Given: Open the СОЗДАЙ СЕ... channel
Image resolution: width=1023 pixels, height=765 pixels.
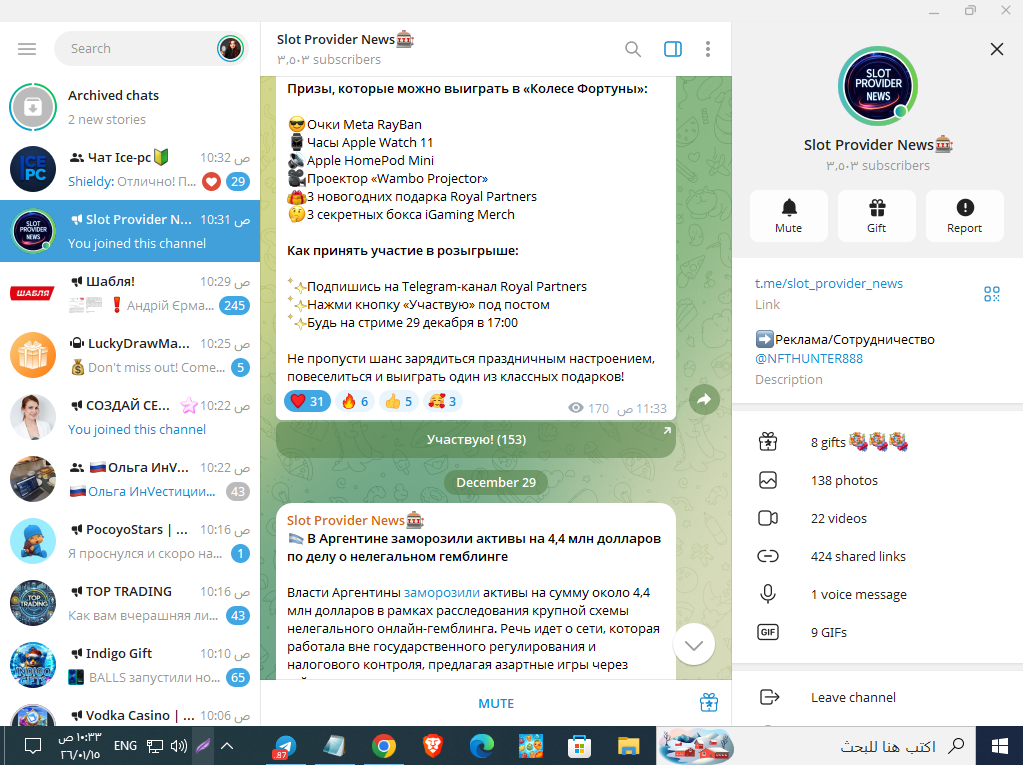Looking at the screenshot, I should click(x=130, y=417).
